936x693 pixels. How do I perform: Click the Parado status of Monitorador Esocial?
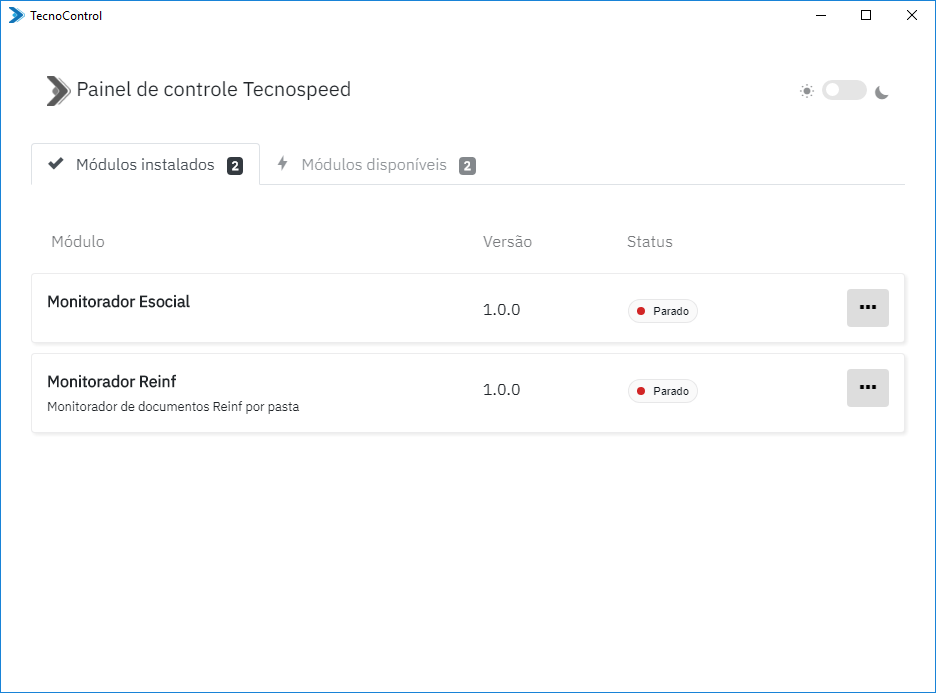click(663, 311)
